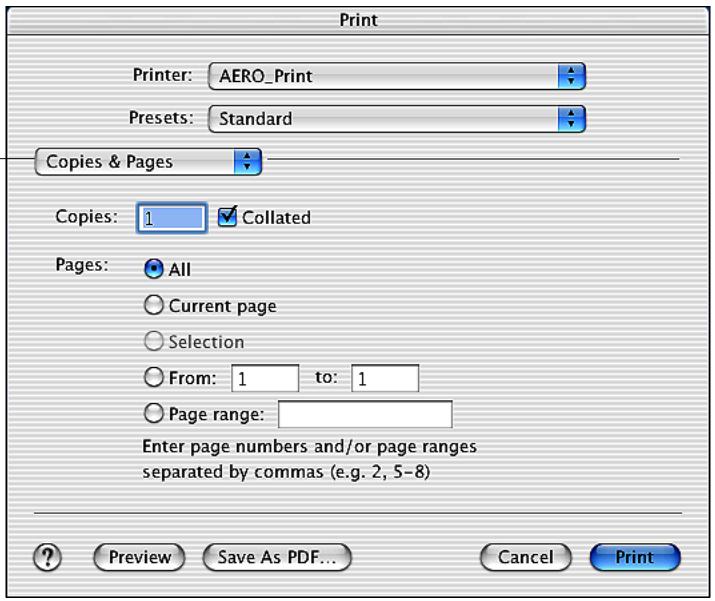Expand the Copies & Pages popup menu
The image size is (715, 601).
pyautogui.click(x=148, y=161)
